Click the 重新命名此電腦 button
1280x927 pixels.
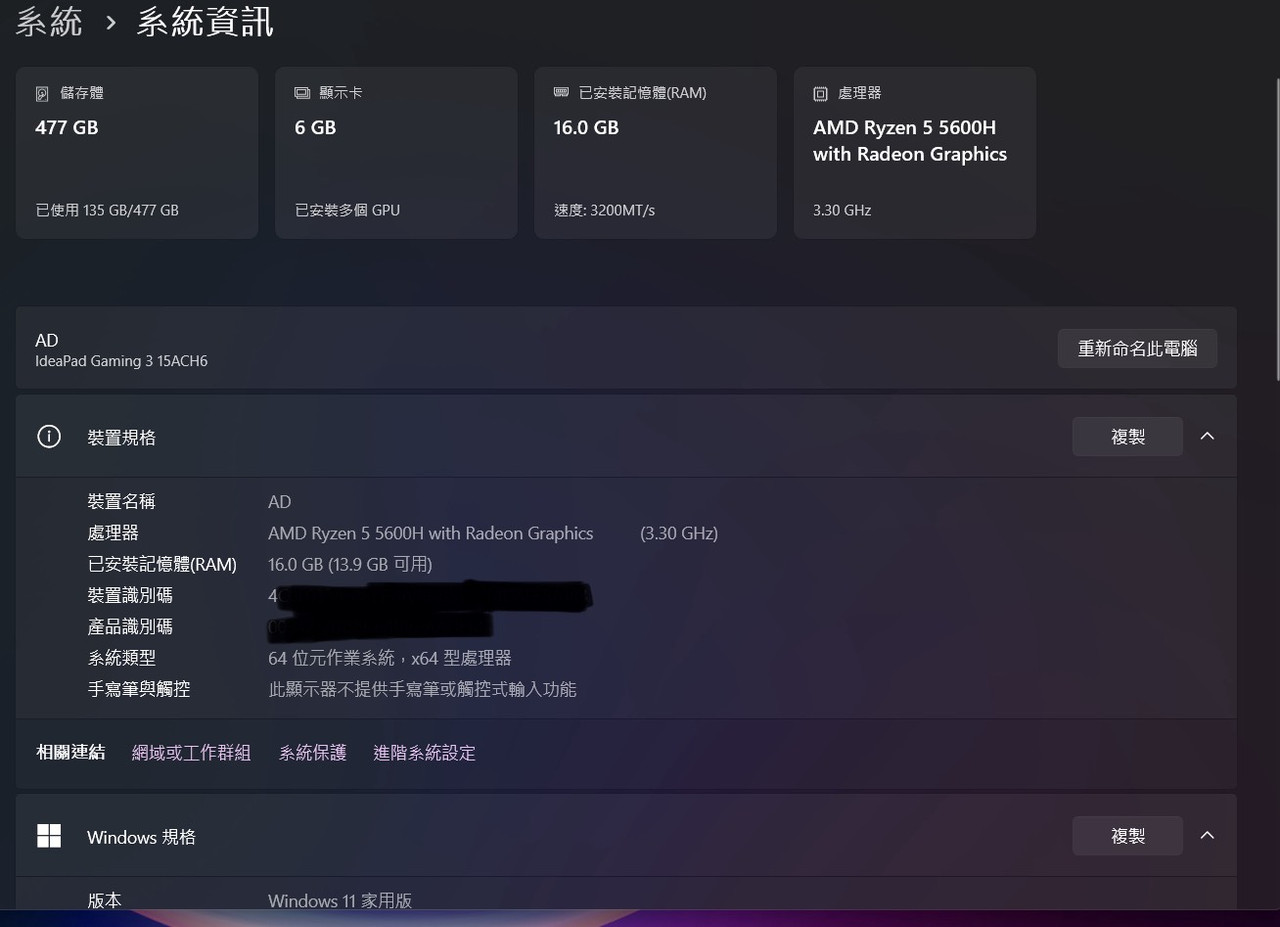[x=1137, y=348]
